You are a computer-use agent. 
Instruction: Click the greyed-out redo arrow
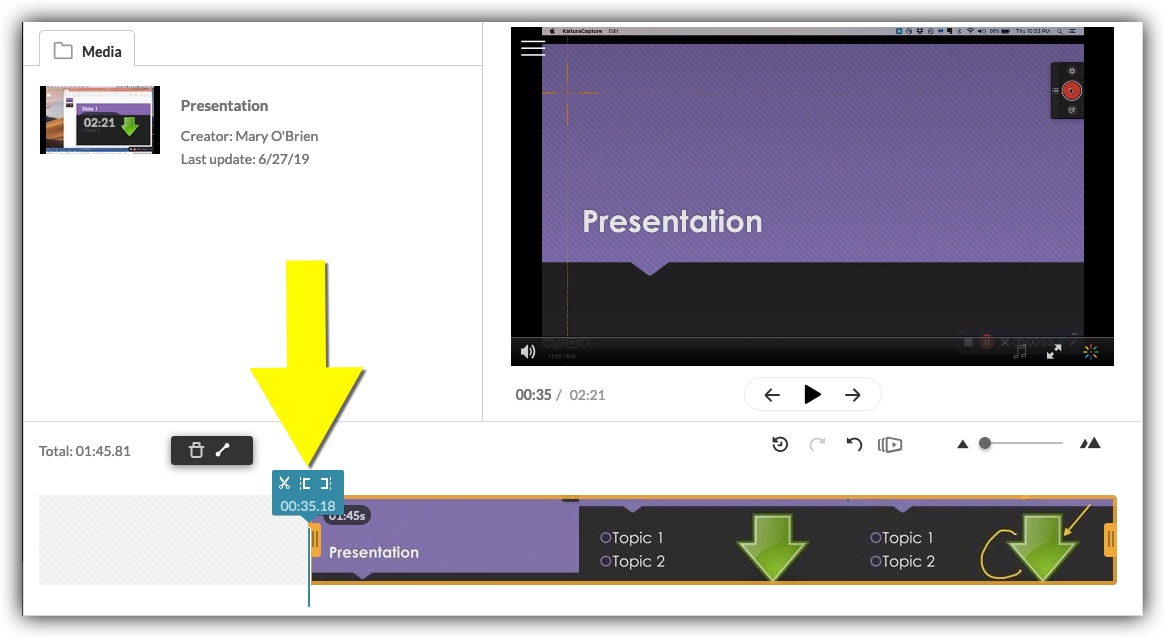[x=817, y=444]
